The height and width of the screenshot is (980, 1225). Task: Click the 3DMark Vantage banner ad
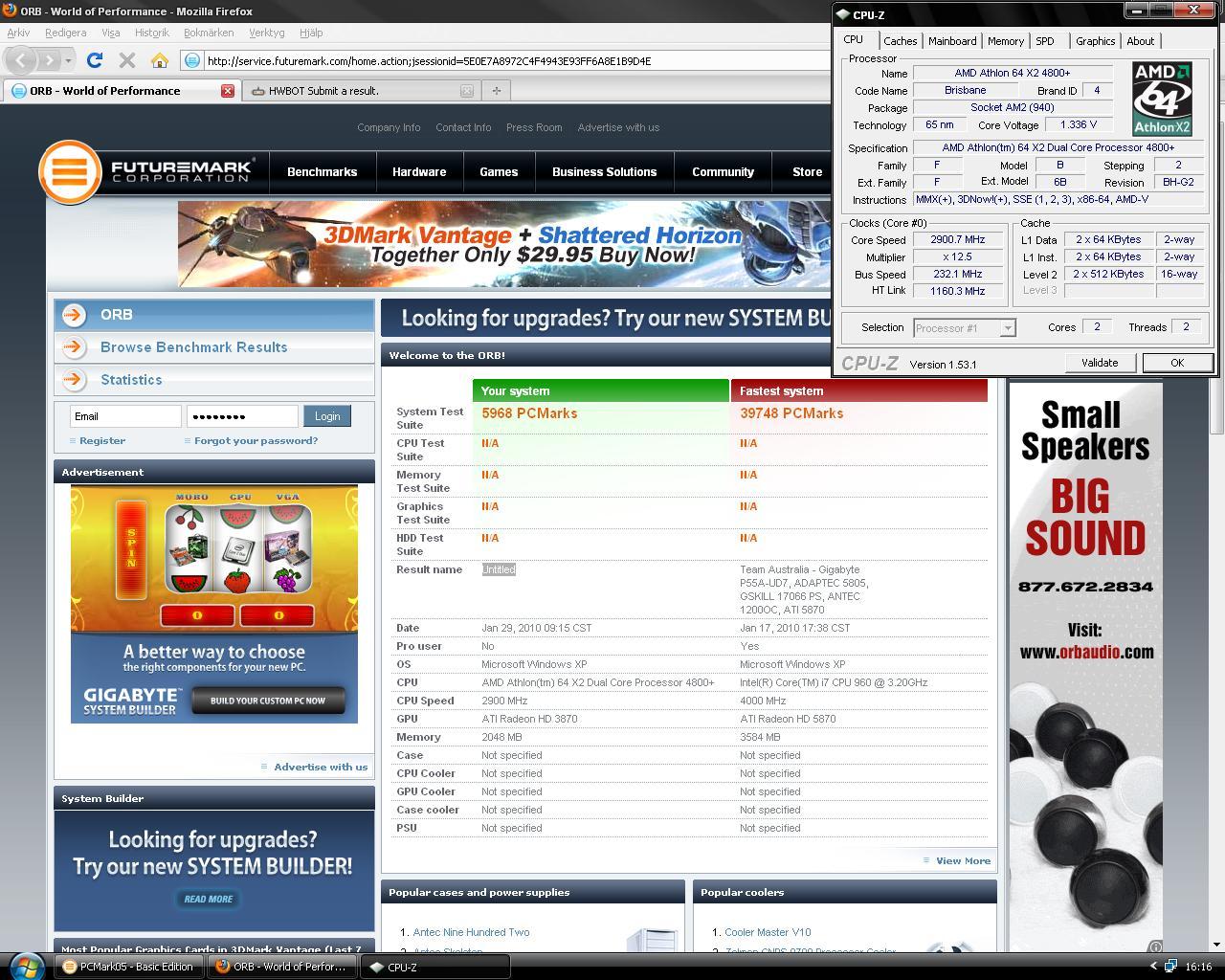(504, 243)
